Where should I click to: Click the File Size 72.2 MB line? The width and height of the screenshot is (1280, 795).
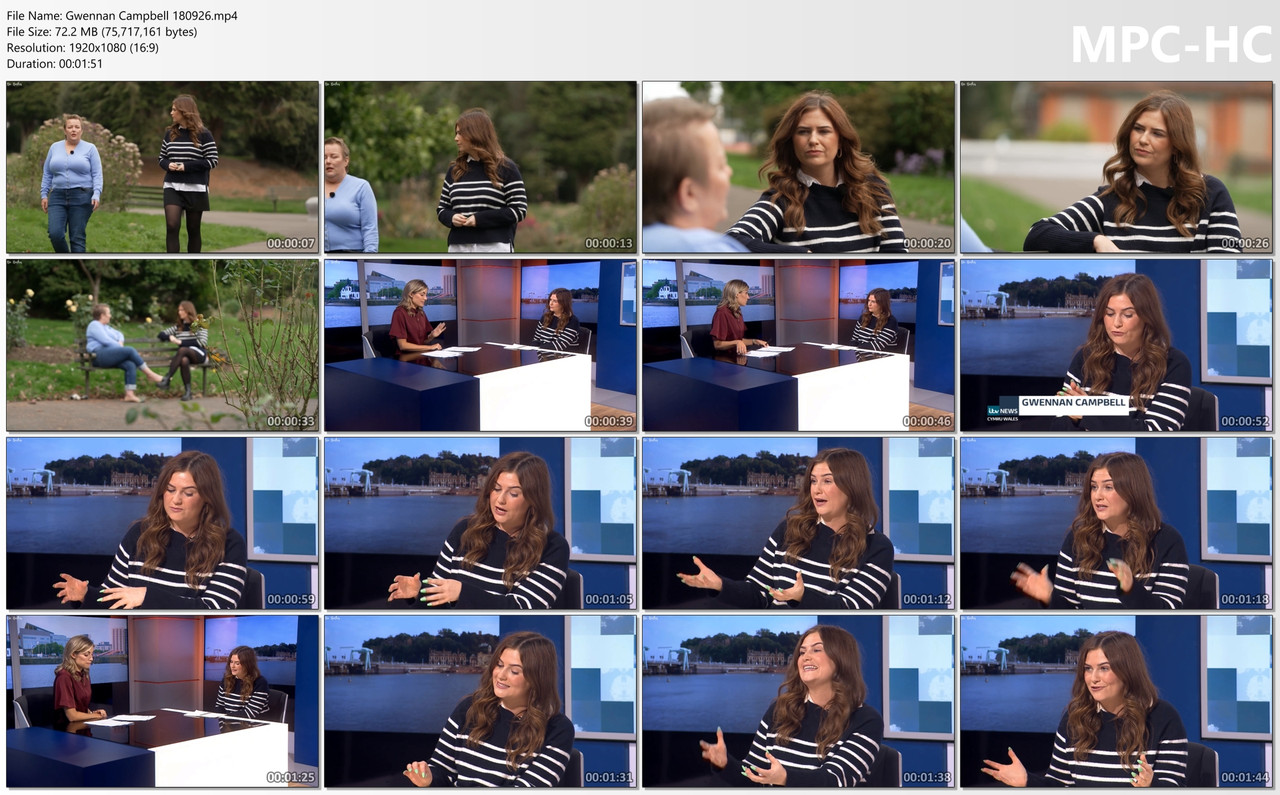(x=102, y=32)
